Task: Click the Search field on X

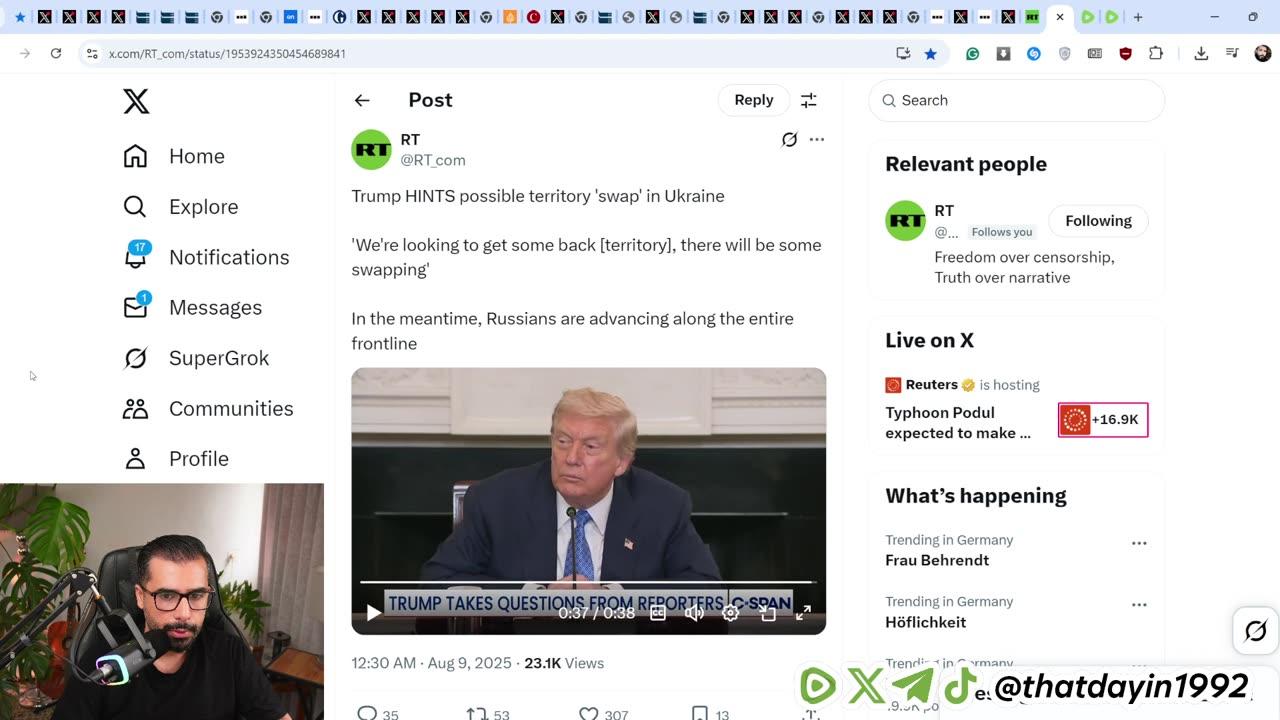Action: pyautogui.click(x=1017, y=100)
